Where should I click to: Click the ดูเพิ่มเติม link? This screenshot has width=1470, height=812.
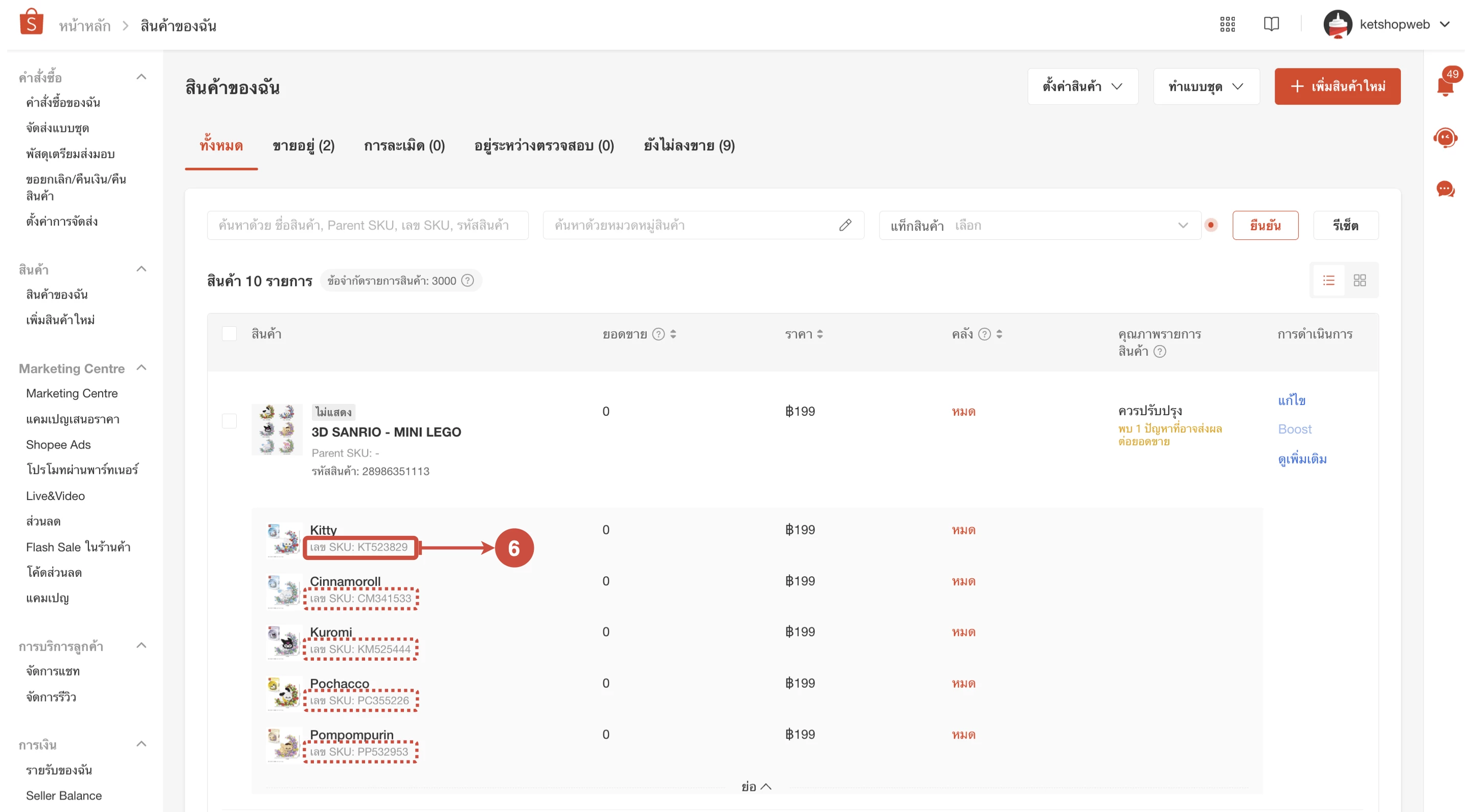tap(1302, 459)
